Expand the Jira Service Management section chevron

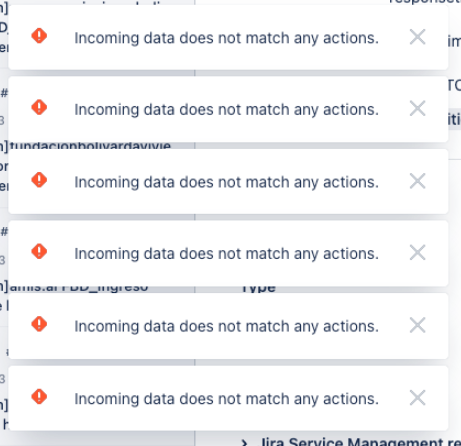244,443
